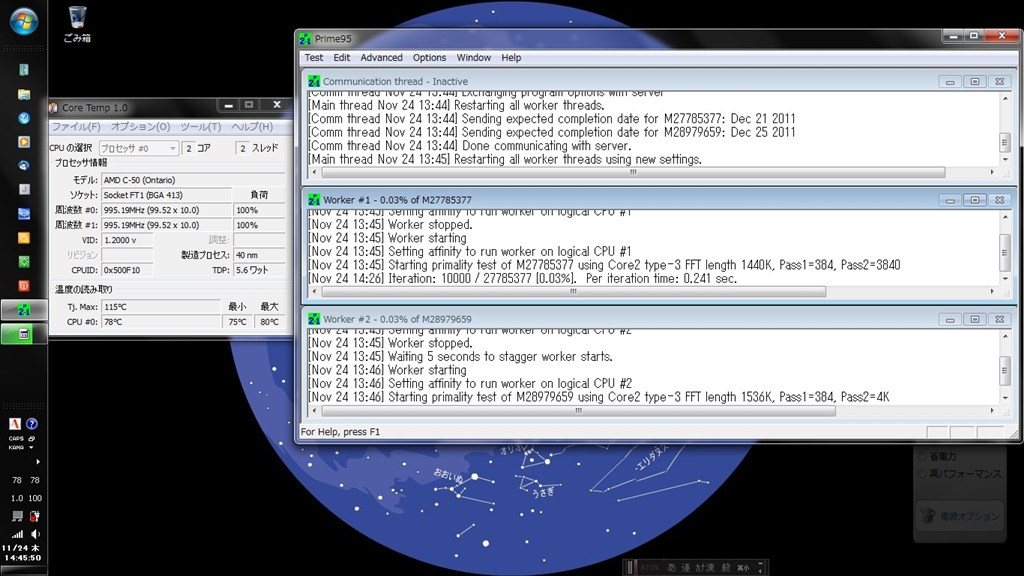Click the Core Temp model field AMD C-50
The width and height of the screenshot is (1024, 576).
point(193,180)
